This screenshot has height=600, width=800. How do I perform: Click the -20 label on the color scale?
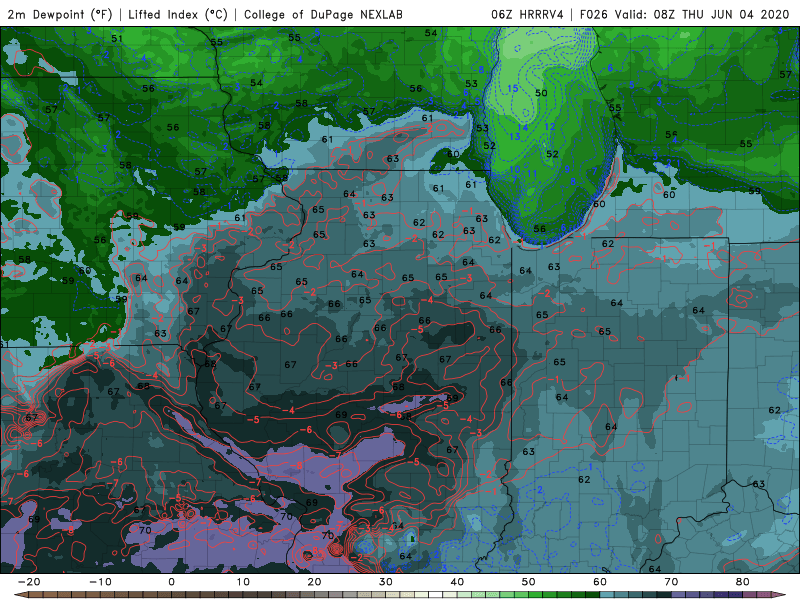pyautogui.click(x=29, y=582)
